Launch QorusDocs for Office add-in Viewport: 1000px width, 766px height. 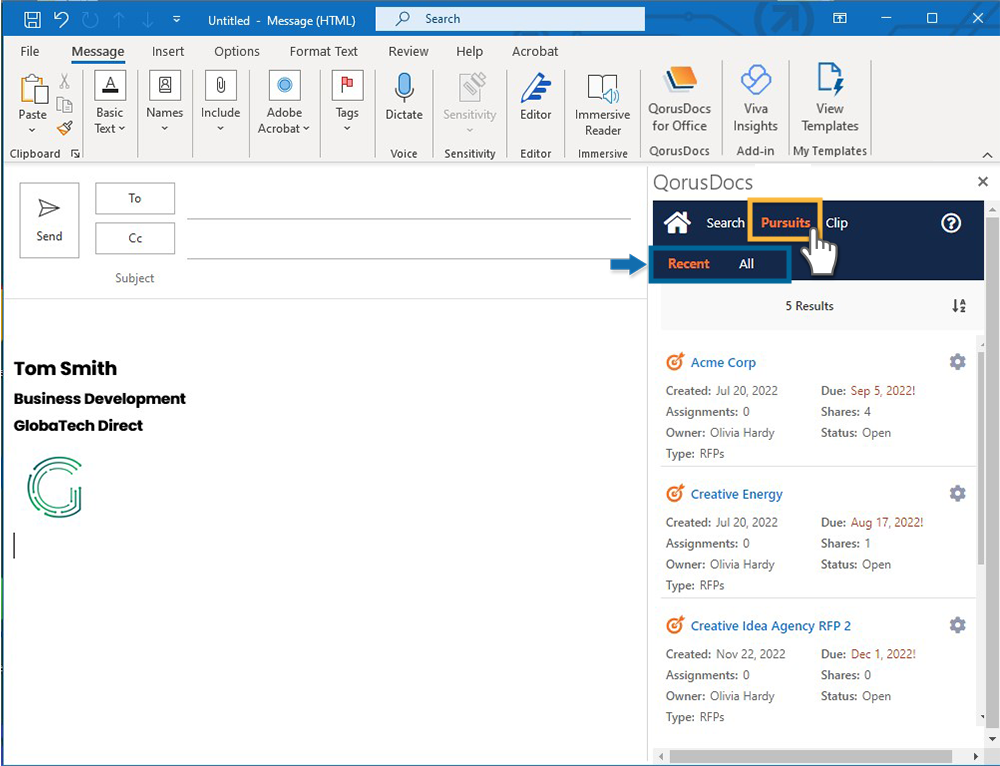[x=680, y=99]
